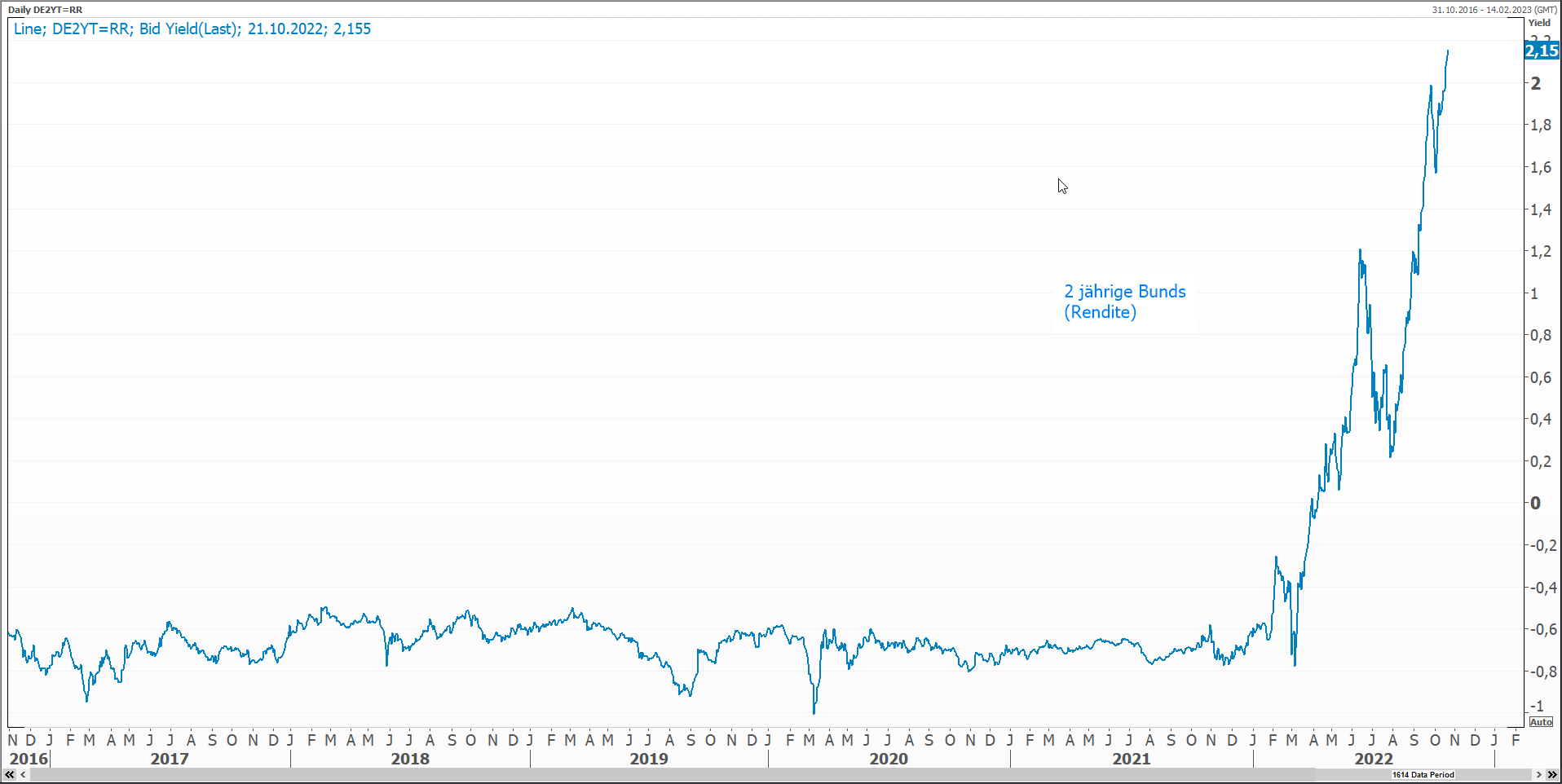The height and width of the screenshot is (784, 1562).
Task: Toggle the Auto scaling button
Action: [x=1541, y=722]
